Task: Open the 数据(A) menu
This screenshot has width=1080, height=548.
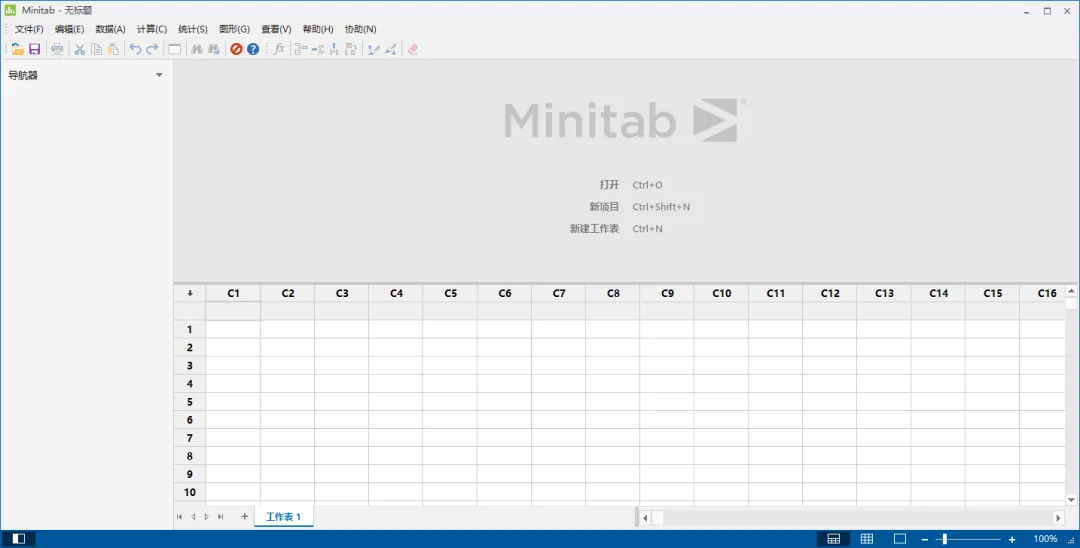Action: (110, 29)
